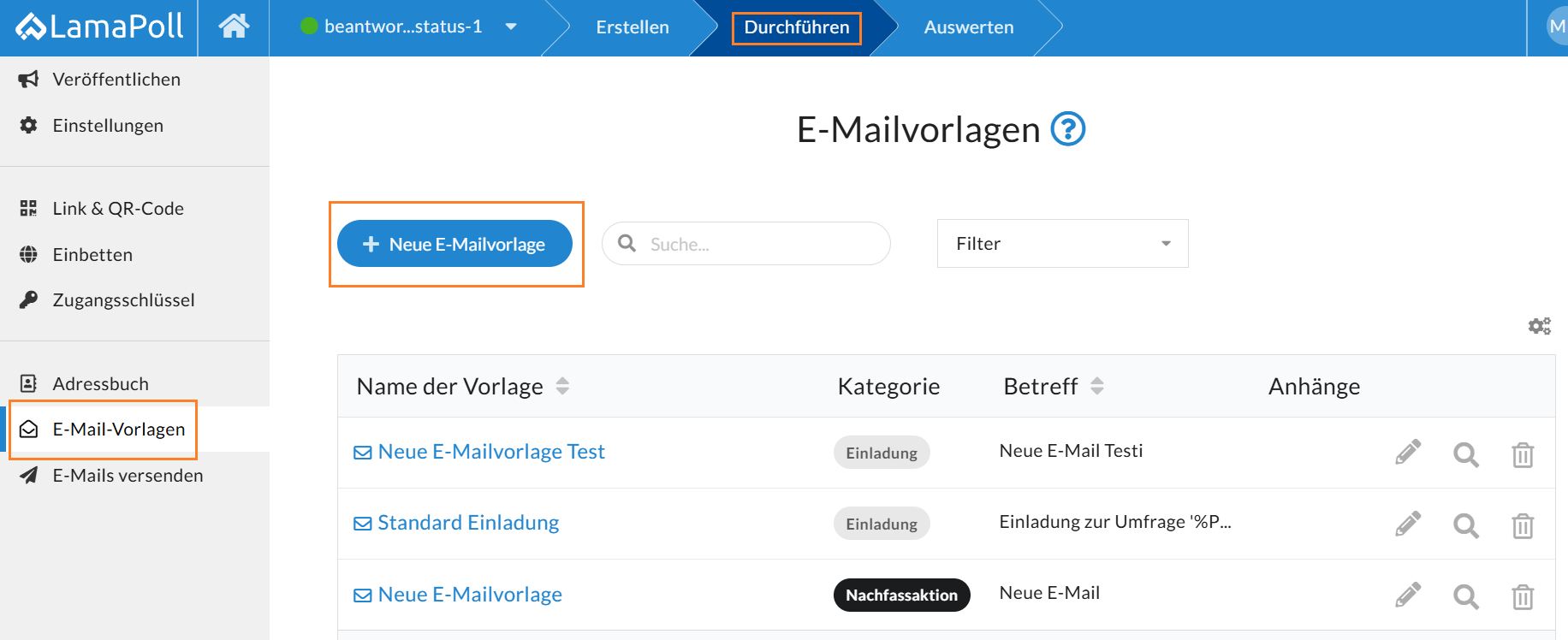The width and height of the screenshot is (1568, 640).
Task: Preview Neue E-Mailvorlage Test with the magnifier
Action: click(1466, 454)
